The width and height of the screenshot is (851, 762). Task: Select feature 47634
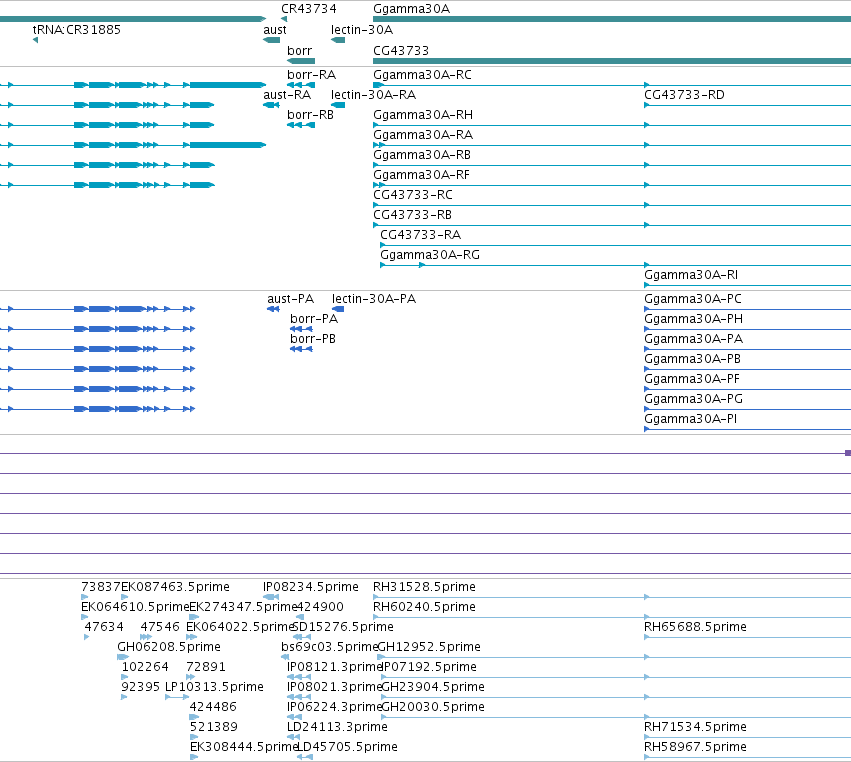[x=104, y=627]
